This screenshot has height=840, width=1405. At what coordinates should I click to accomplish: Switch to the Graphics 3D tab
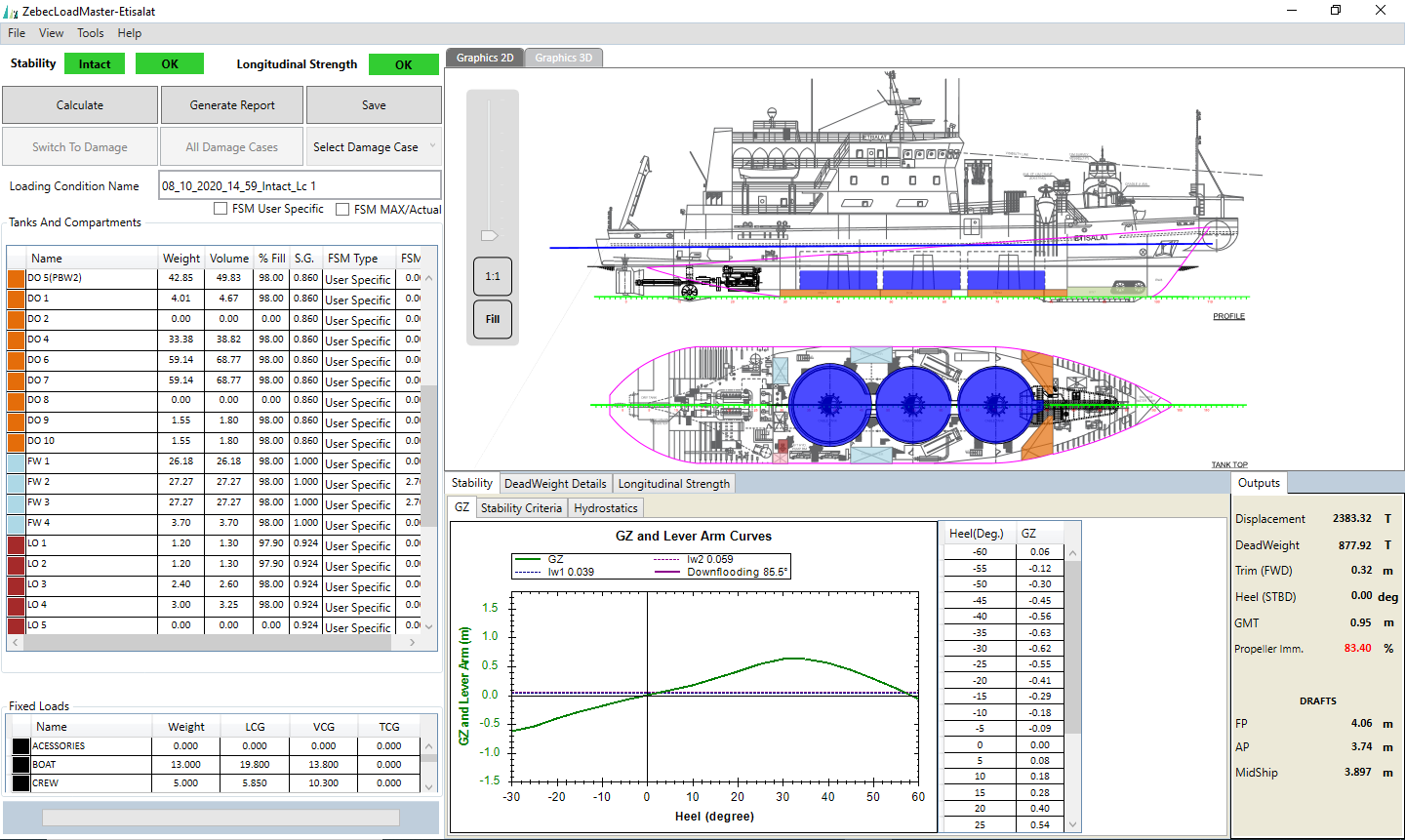563,58
